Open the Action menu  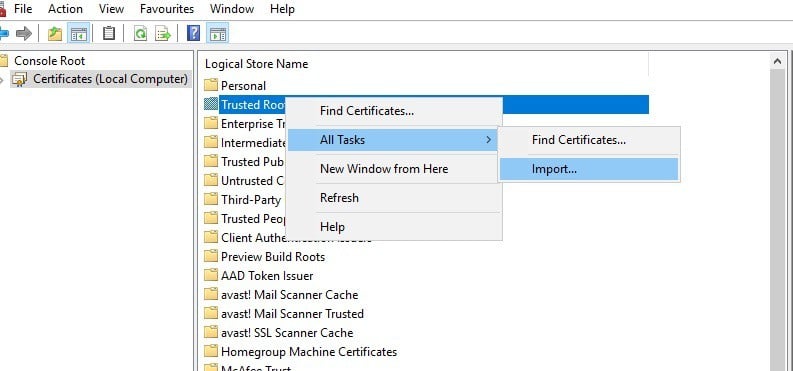pos(65,9)
